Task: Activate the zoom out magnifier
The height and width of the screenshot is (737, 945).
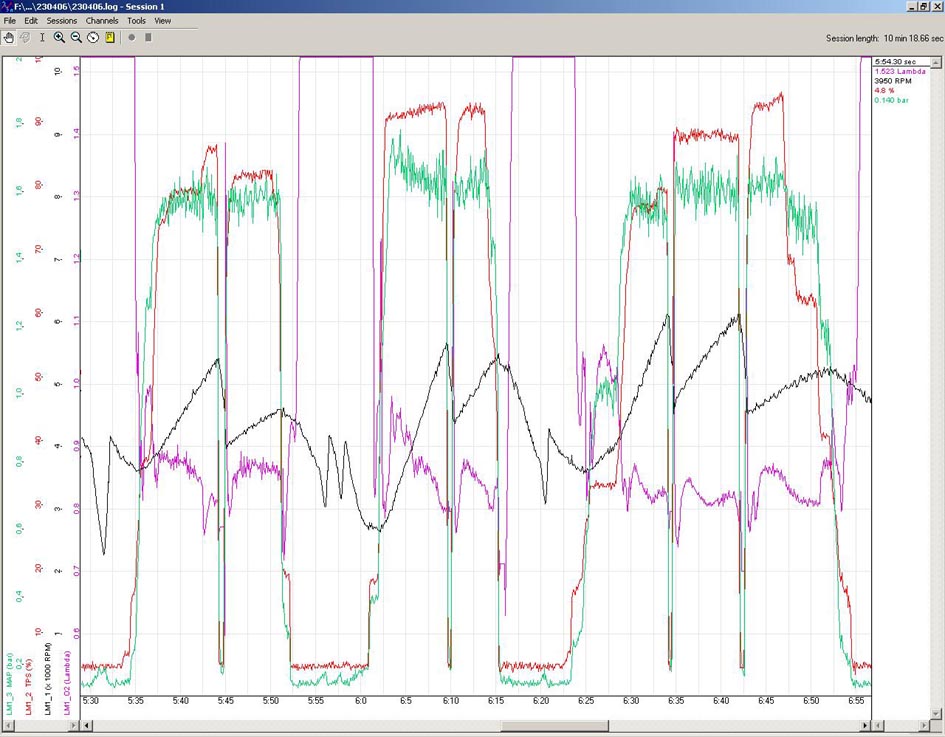Action: [x=76, y=37]
